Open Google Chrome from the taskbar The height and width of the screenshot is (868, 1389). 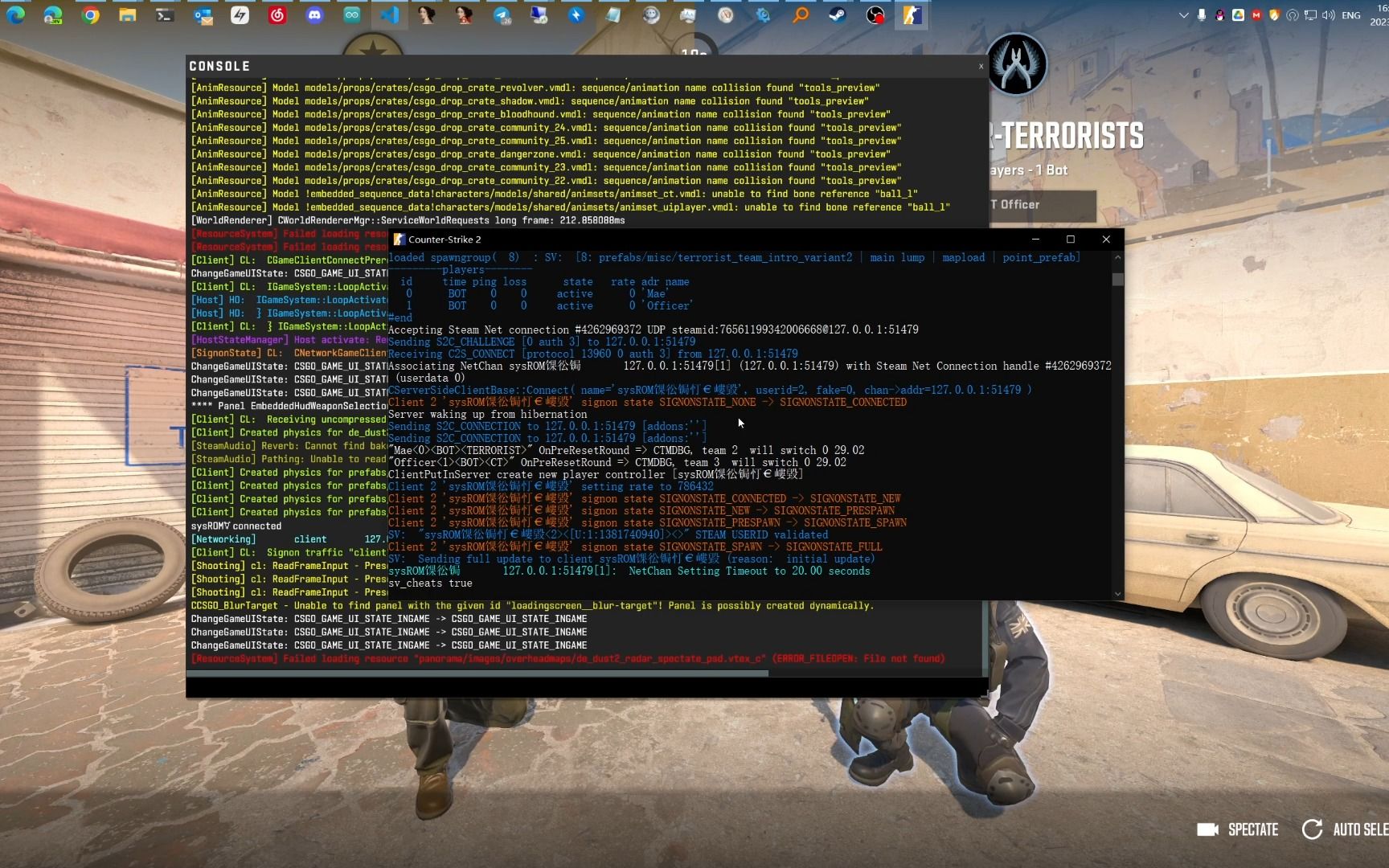(90, 14)
